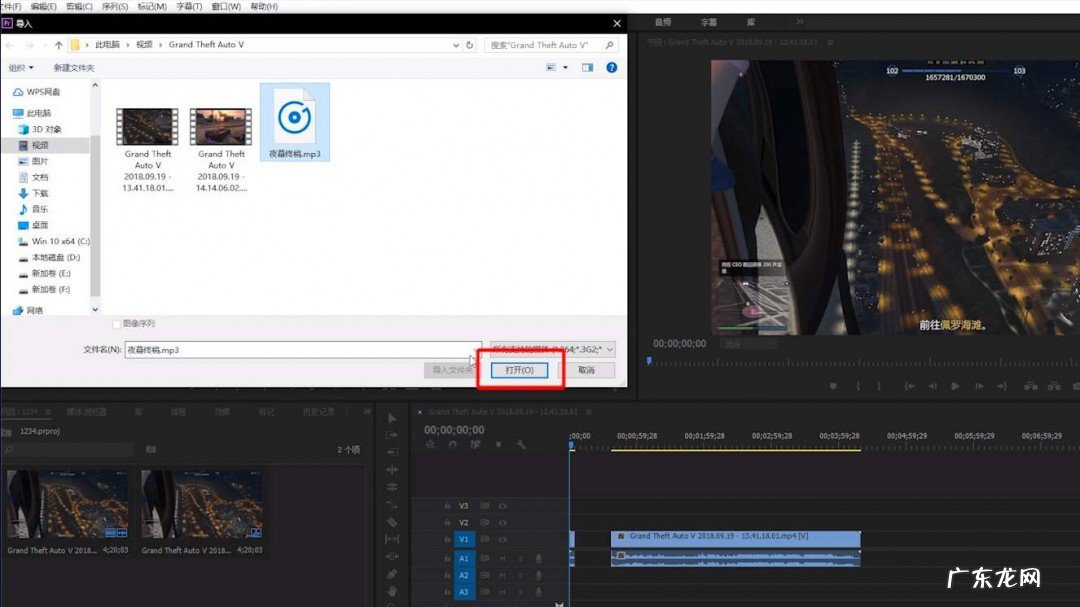Click the 取消 button
This screenshot has height=607, width=1080.
pos(586,370)
